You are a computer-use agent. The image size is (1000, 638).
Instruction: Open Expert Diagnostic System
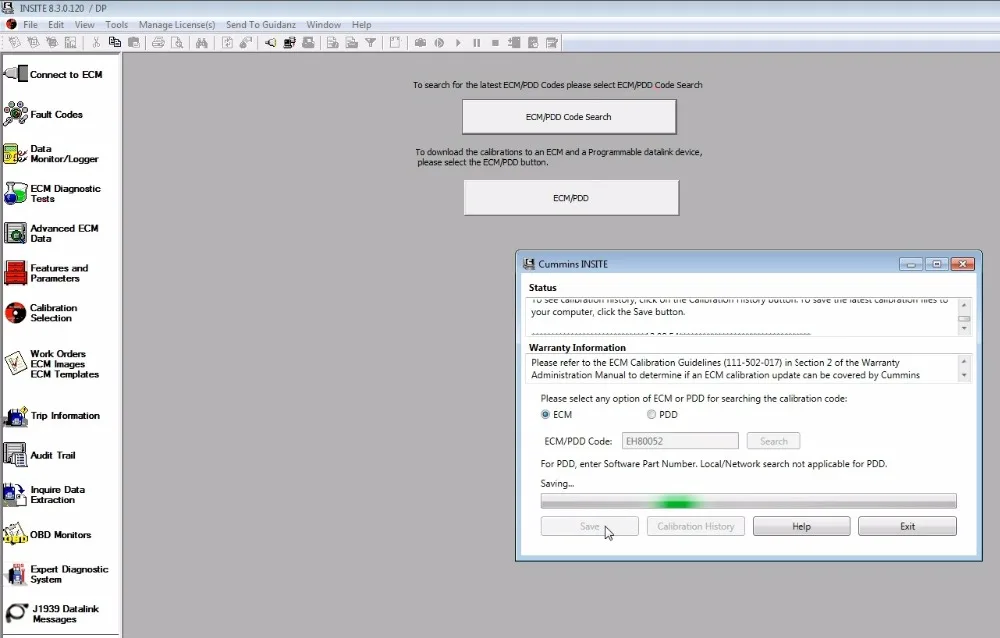tap(56, 574)
